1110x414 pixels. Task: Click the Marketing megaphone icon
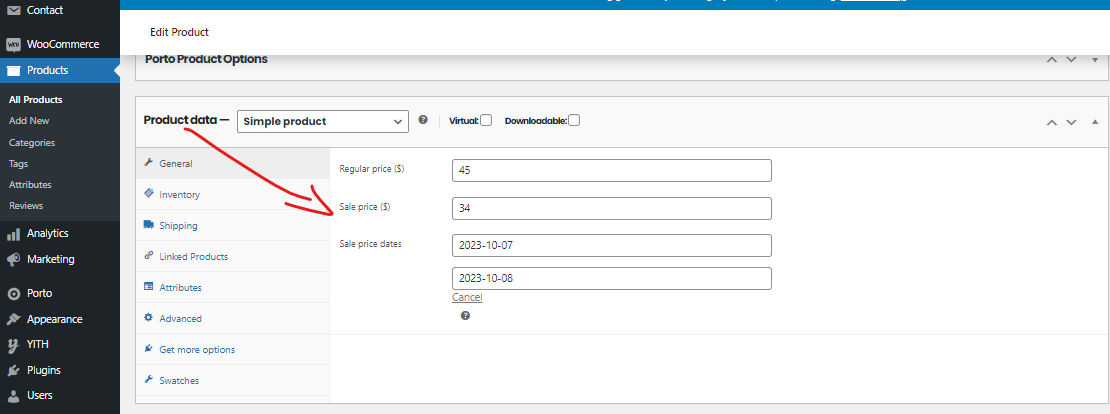pyautogui.click(x=13, y=260)
